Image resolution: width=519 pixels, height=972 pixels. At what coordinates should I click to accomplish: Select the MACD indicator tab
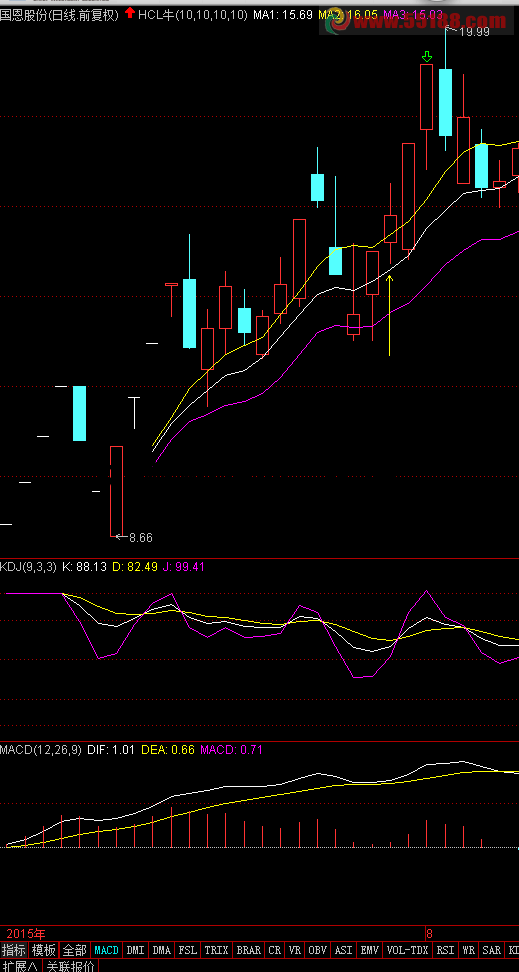point(107,950)
